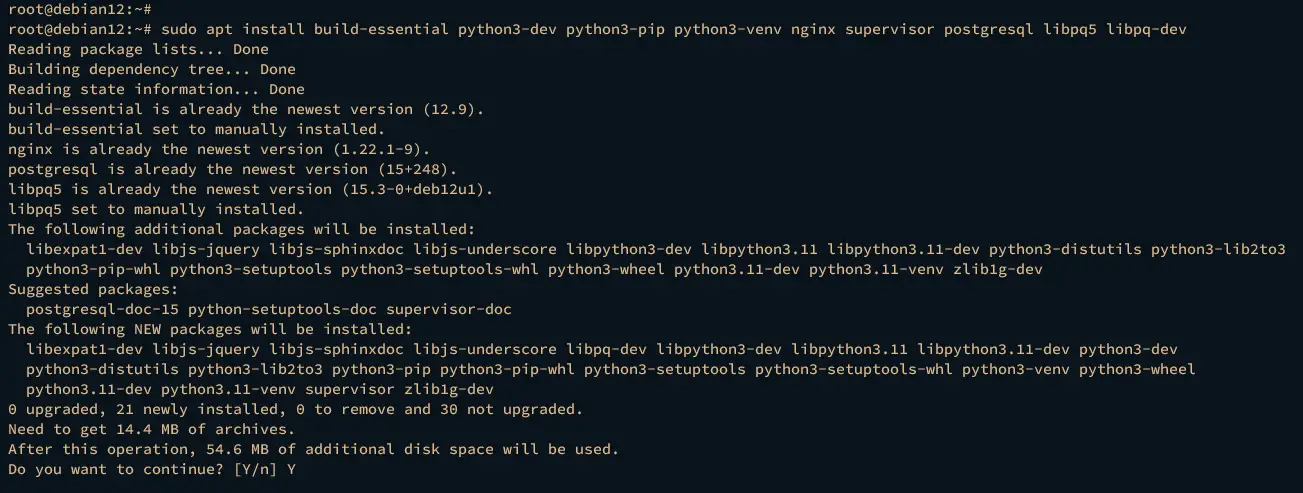
Task: Click the 'sudo apt install' command text
Action: (x=233, y=29)
